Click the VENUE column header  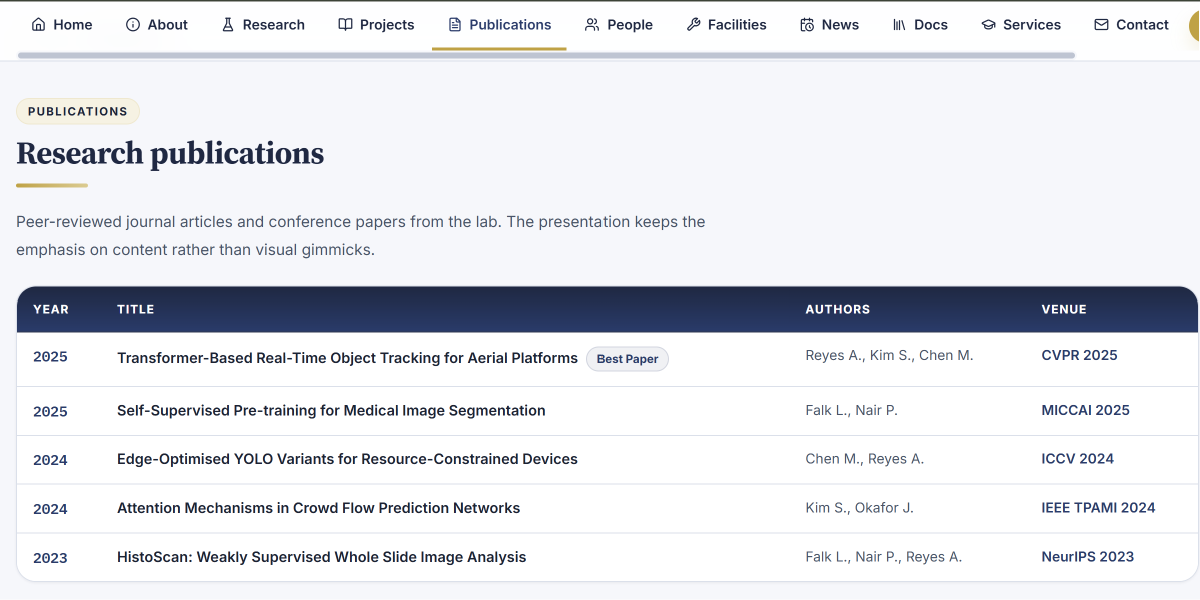(1064, 309)
